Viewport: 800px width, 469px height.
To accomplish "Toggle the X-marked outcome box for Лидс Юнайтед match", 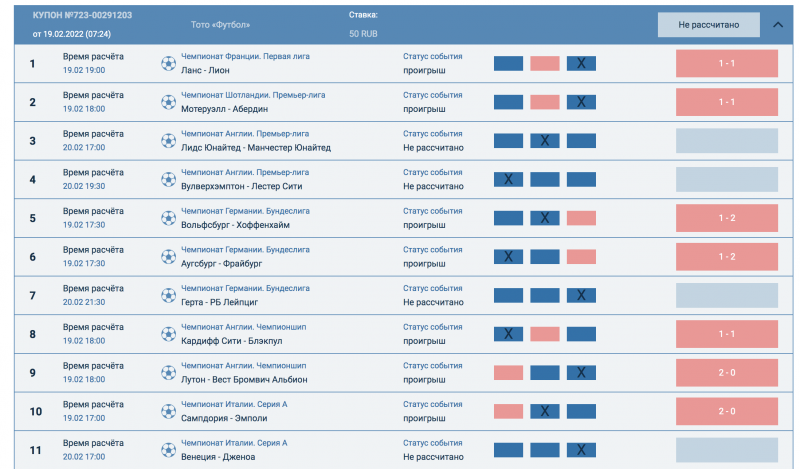I will (x=544, y=141).
